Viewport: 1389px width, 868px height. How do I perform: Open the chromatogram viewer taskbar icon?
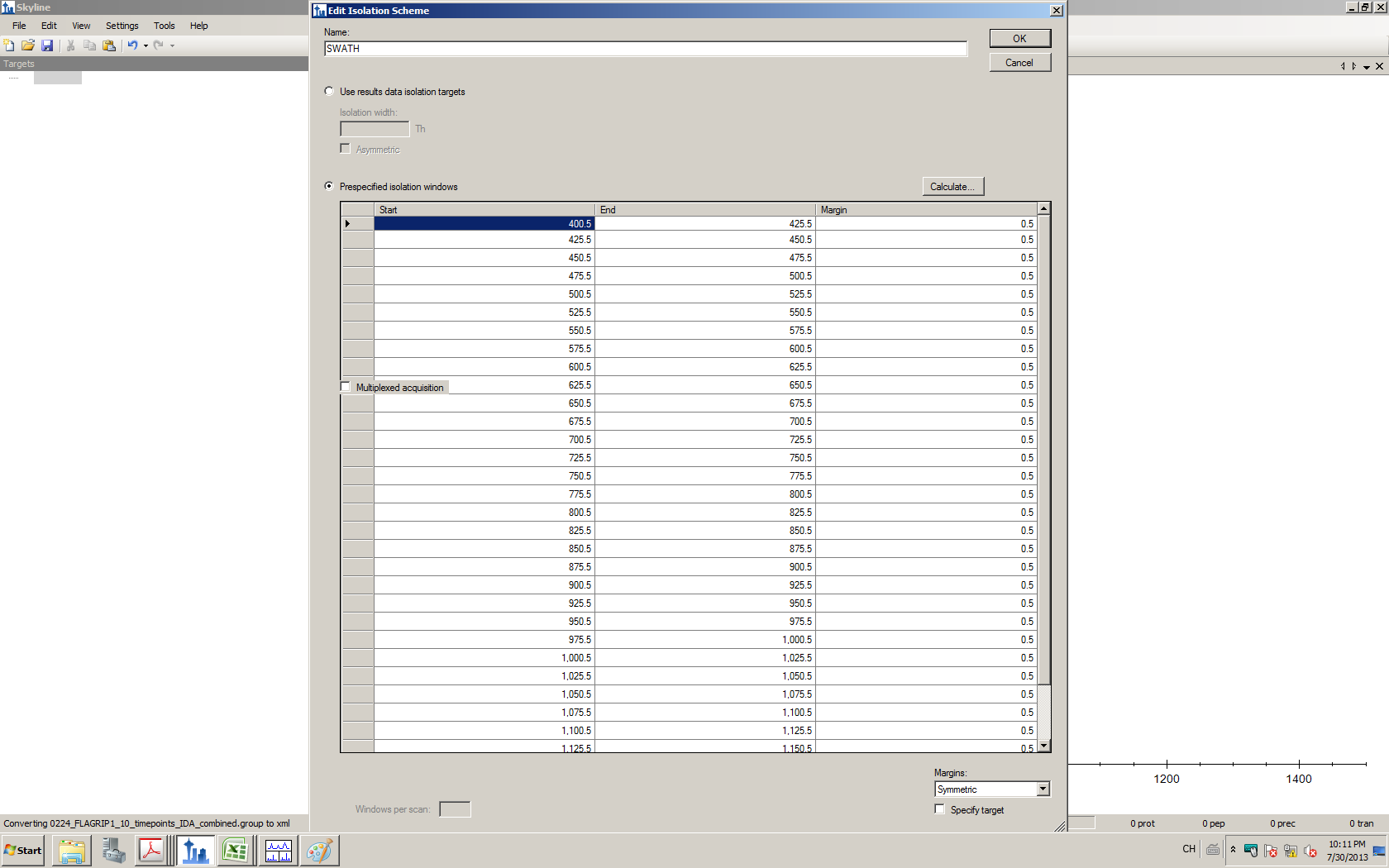point(278,850)
